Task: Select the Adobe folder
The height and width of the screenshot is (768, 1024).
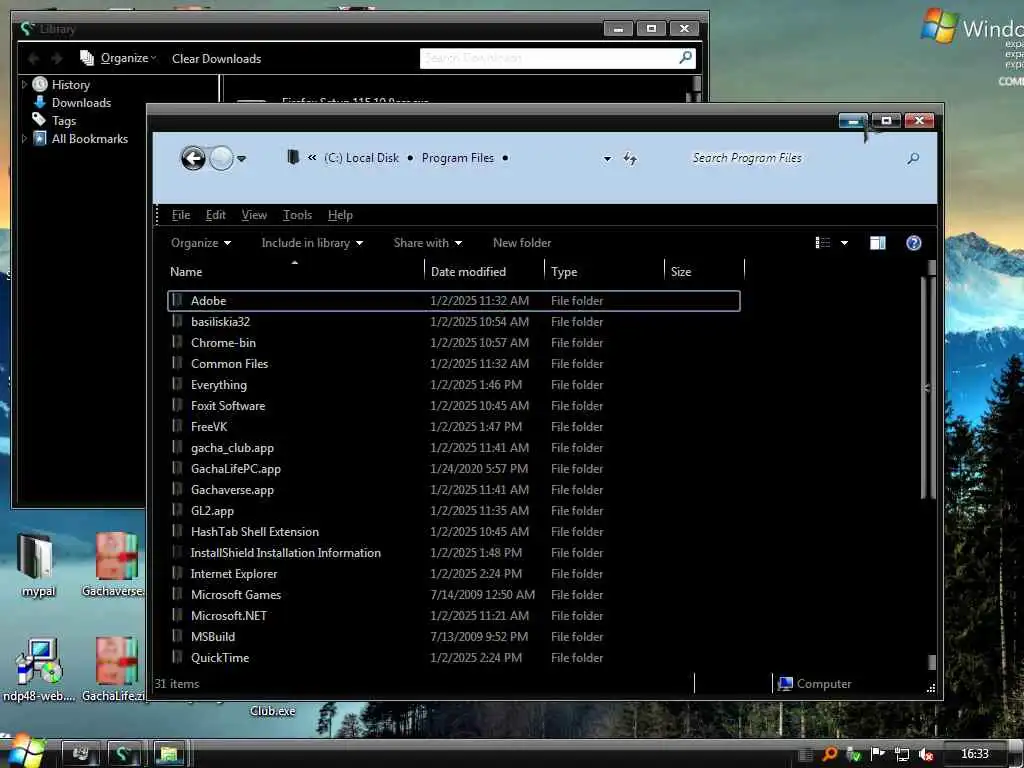Action: (454, 301)
